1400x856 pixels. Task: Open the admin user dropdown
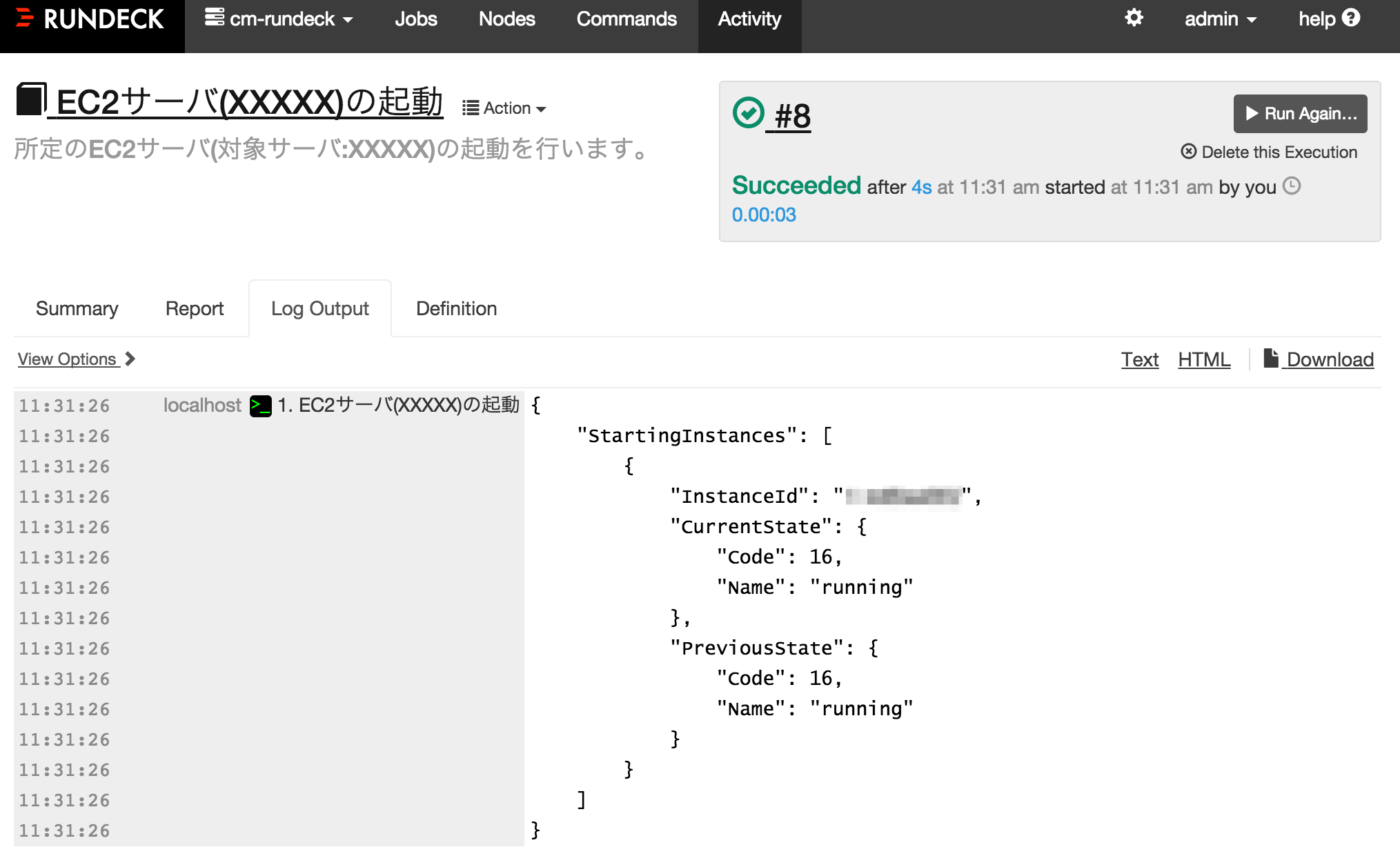(x=1220, y=19)
